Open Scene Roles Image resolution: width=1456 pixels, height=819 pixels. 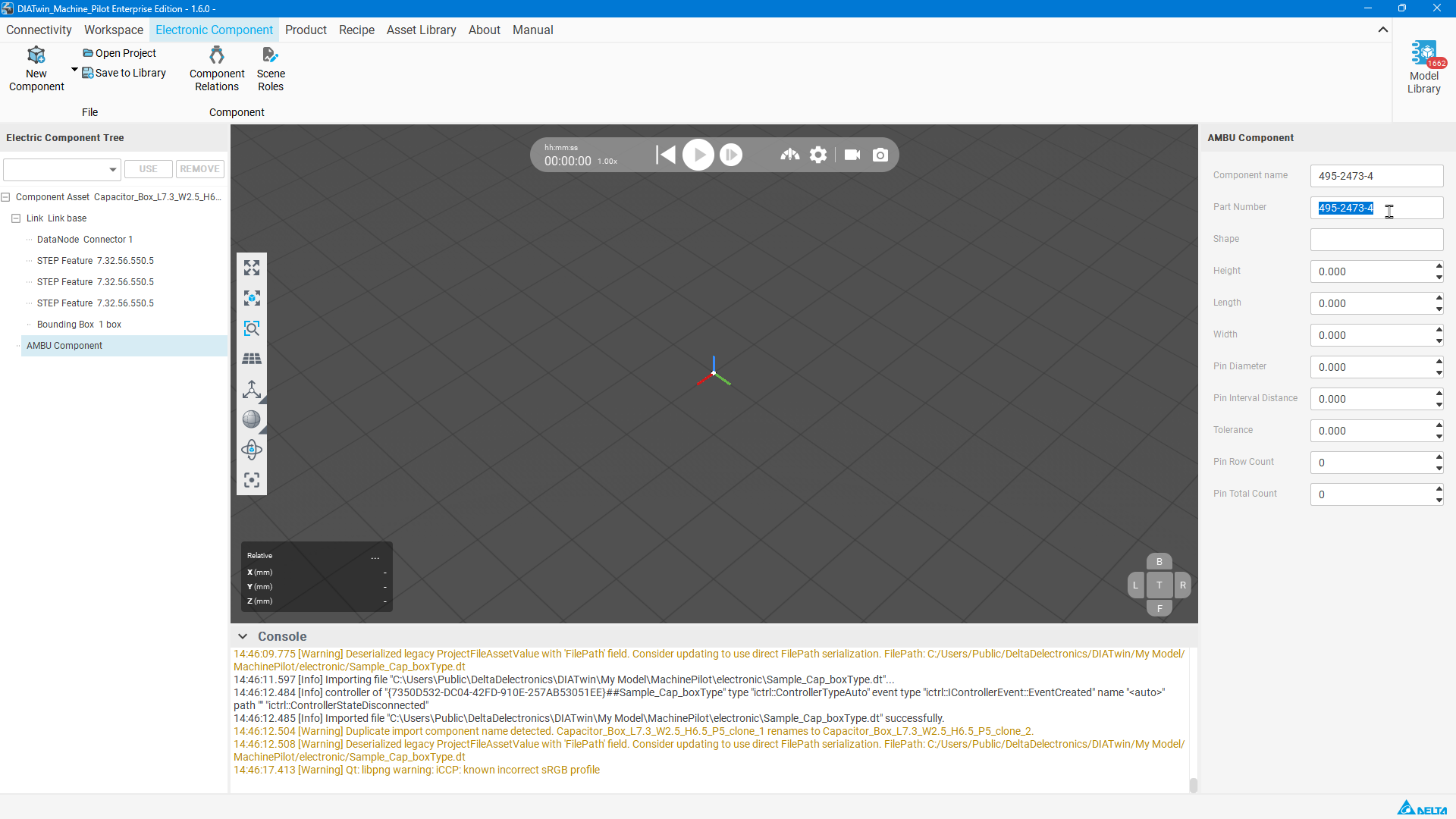pos(271,69)
